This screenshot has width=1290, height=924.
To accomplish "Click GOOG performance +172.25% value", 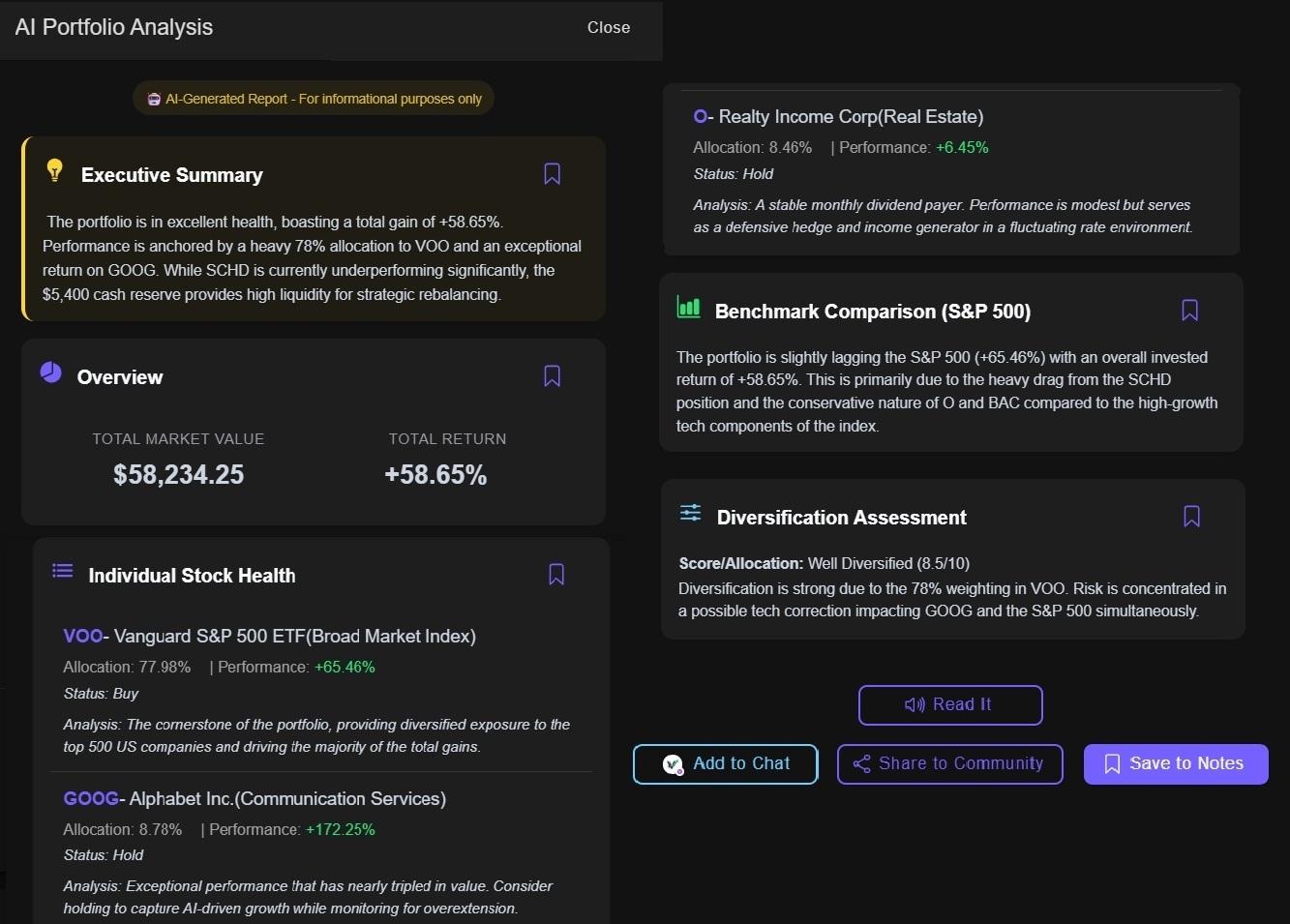I will 341,830.
